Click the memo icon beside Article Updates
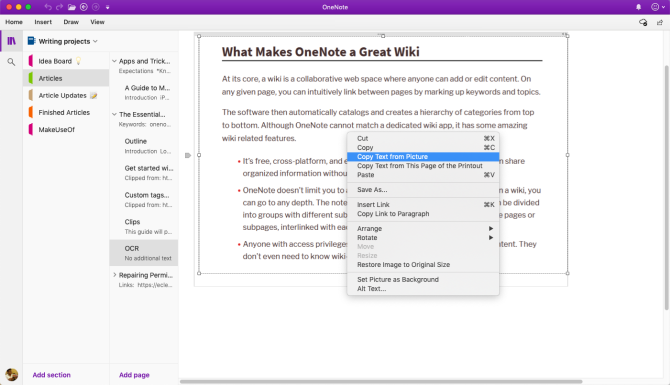The image size is (670, 385). point(94,95)
